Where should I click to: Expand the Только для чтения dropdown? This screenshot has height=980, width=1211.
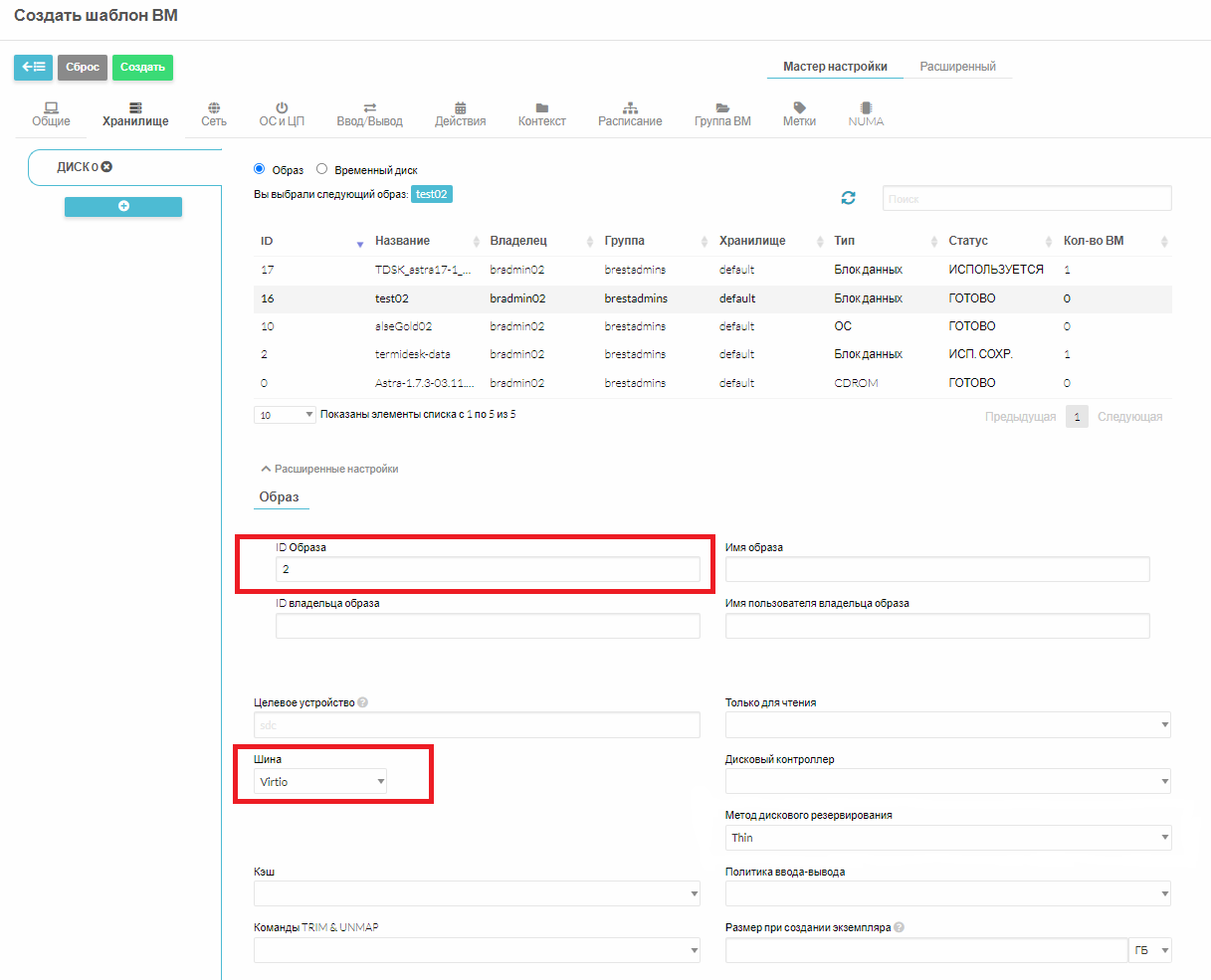click(947, 725)
